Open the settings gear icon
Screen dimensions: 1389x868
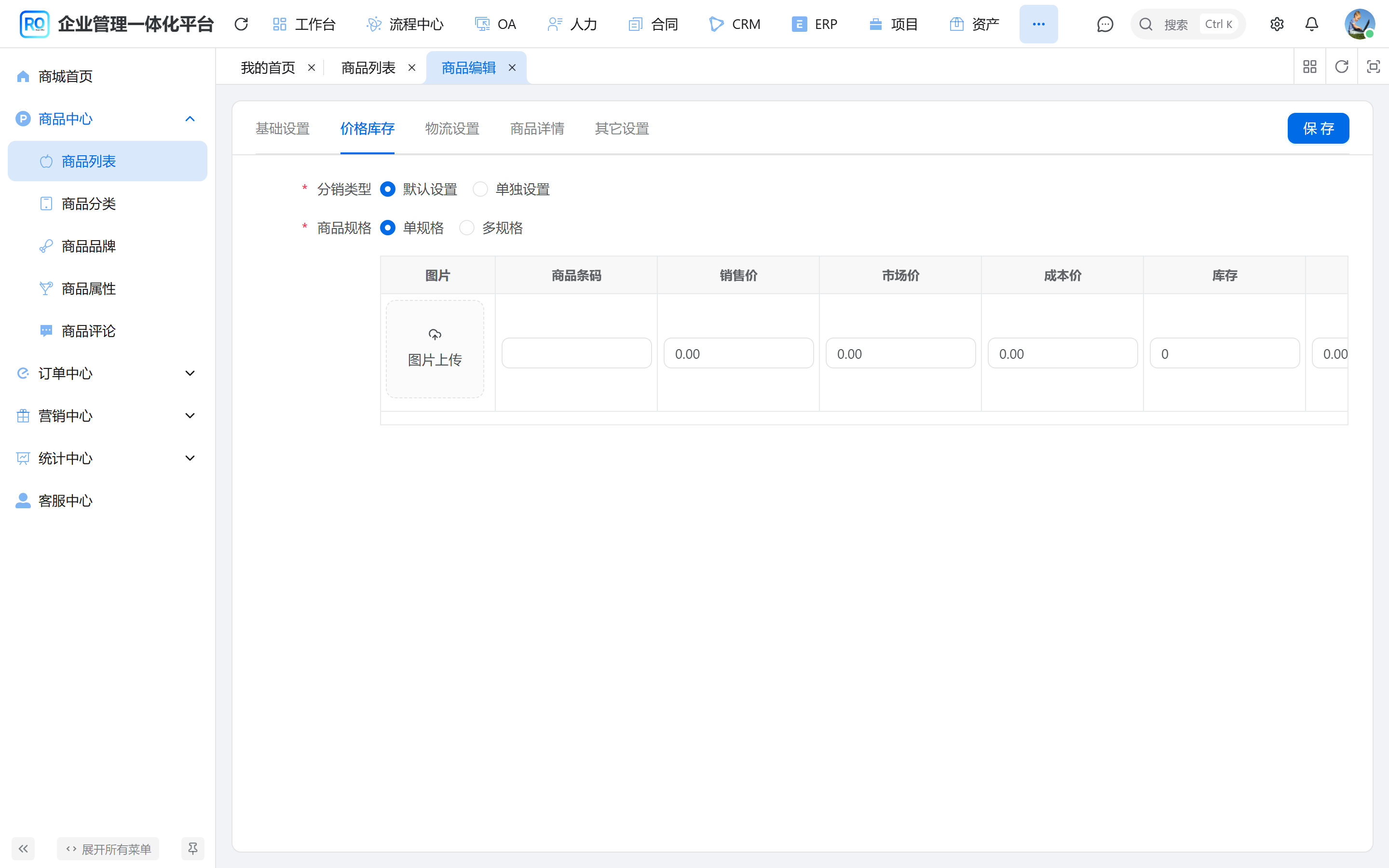(1277, 24)
